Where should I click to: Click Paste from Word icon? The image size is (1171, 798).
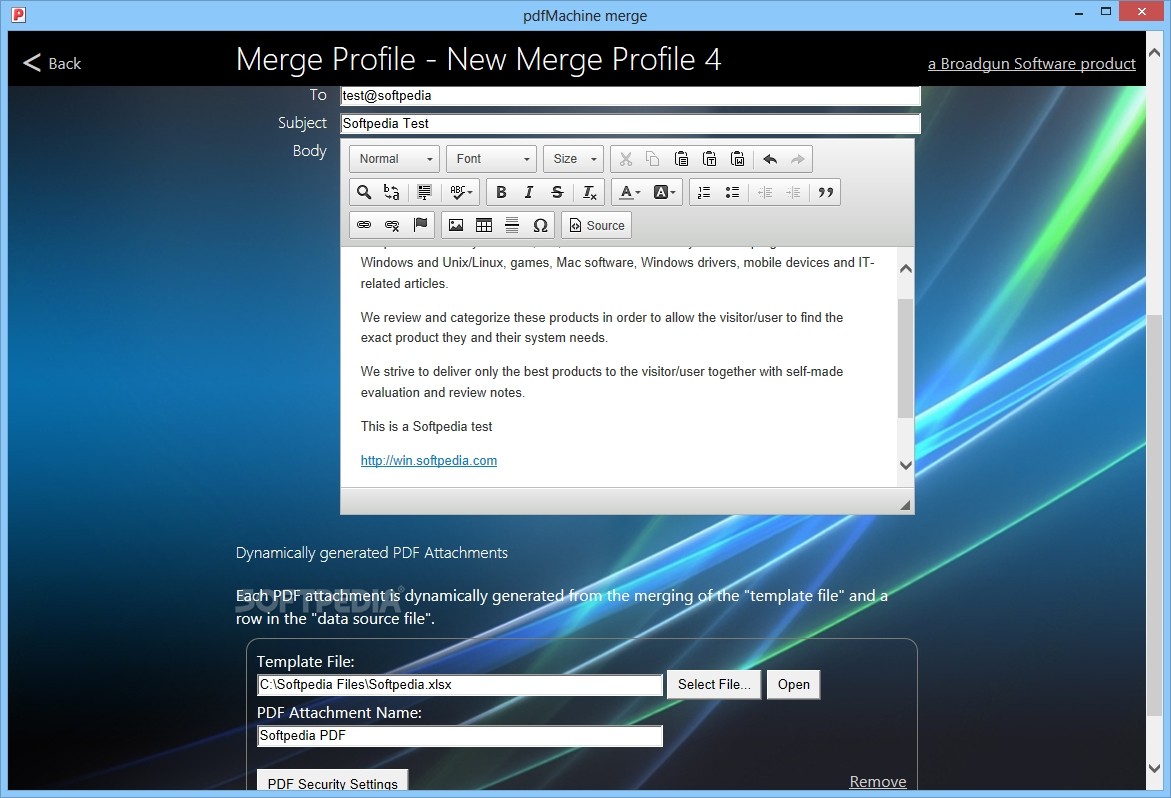point(738,159)
